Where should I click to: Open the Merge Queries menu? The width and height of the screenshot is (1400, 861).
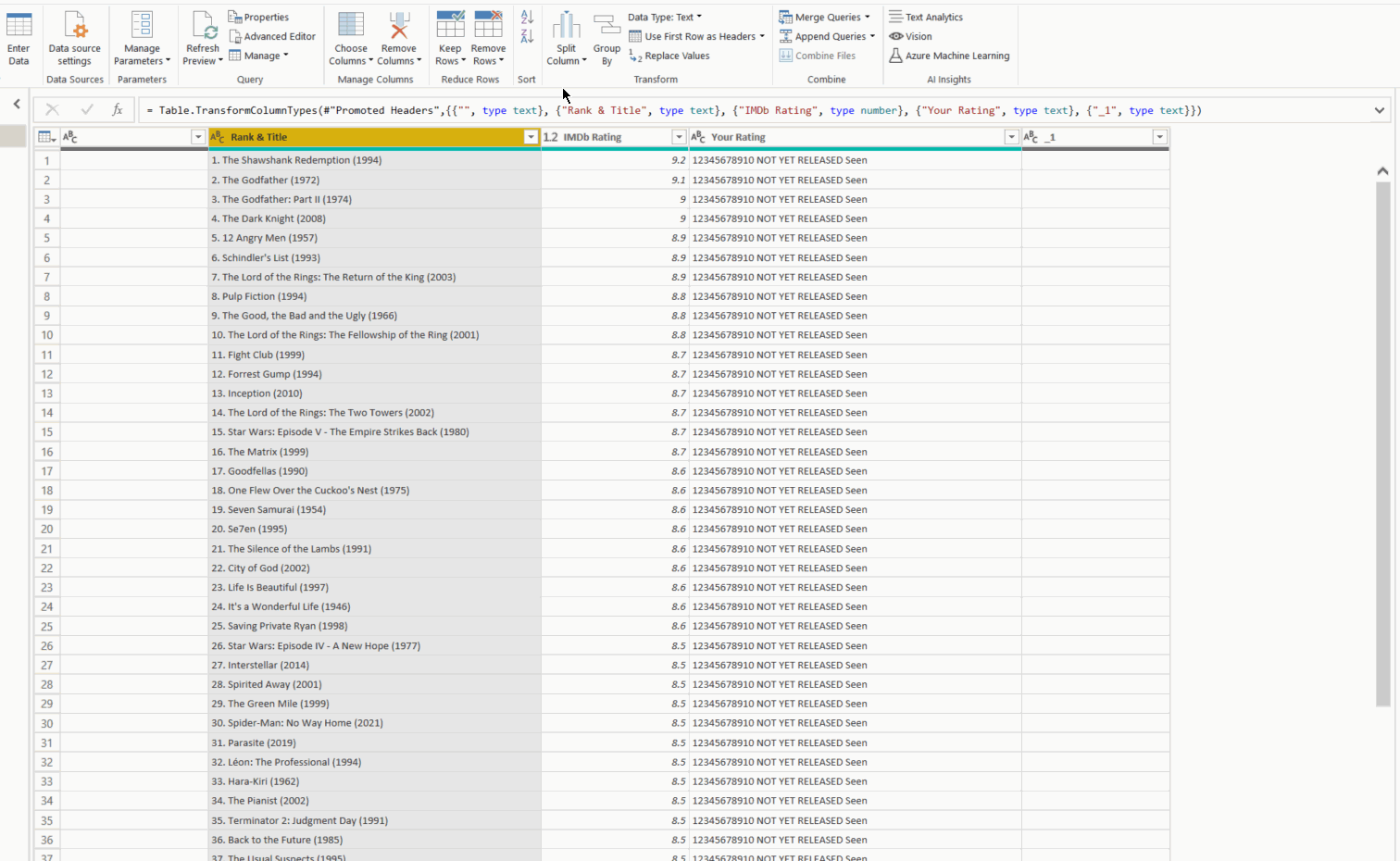pyautogui.click(x=825, y=17)
